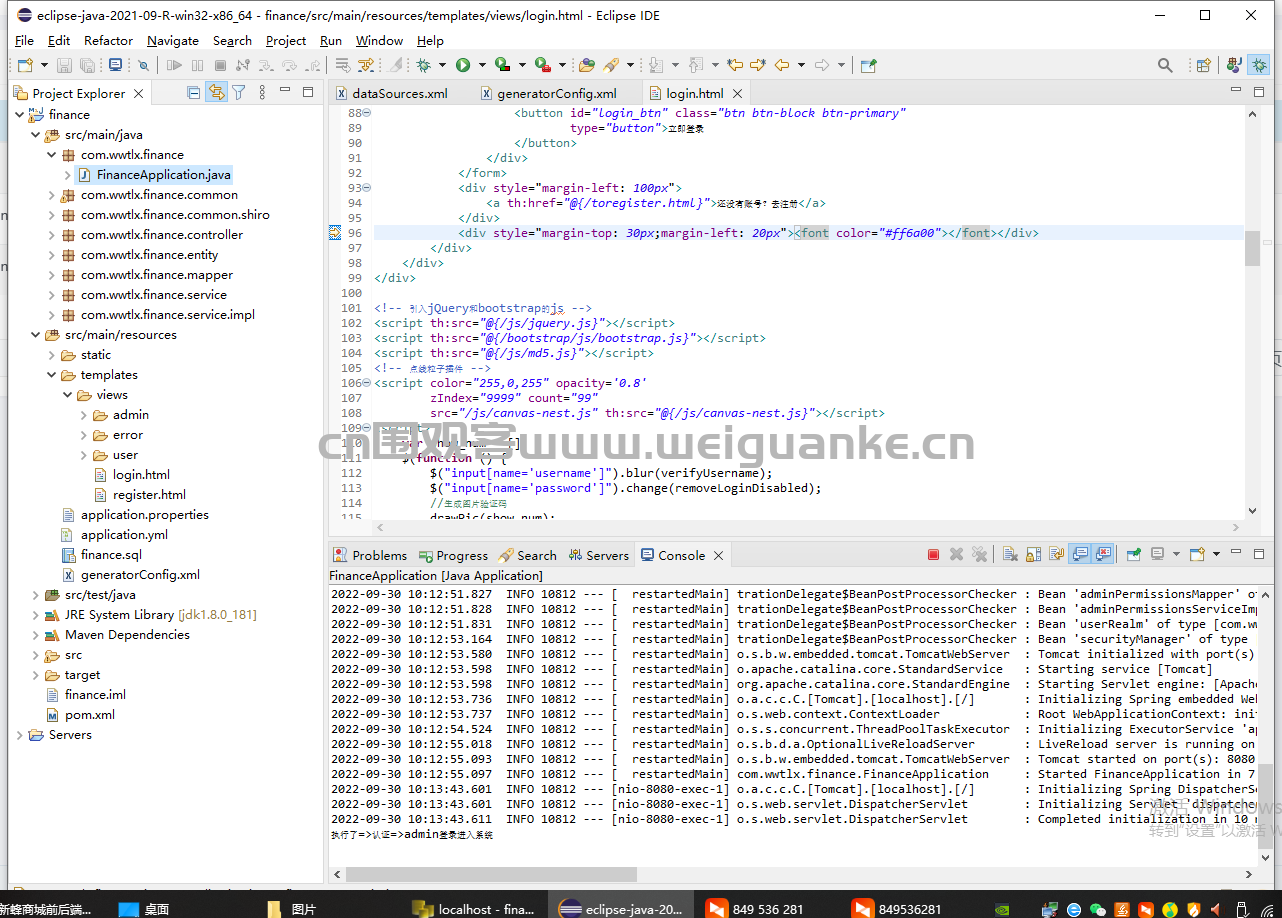Collapse all in Project Explorer
The width and height of the screenshot is (1282, 918).
coord(194,93)
